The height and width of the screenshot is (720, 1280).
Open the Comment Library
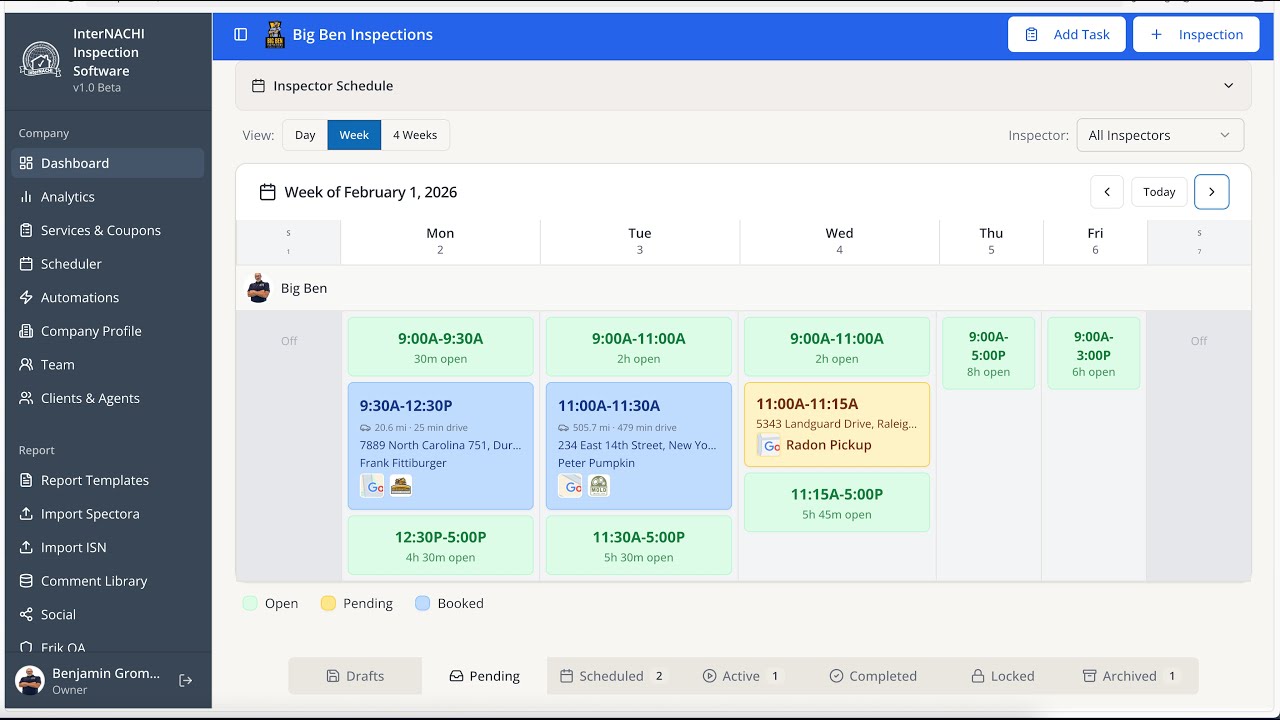click(108, 581)
